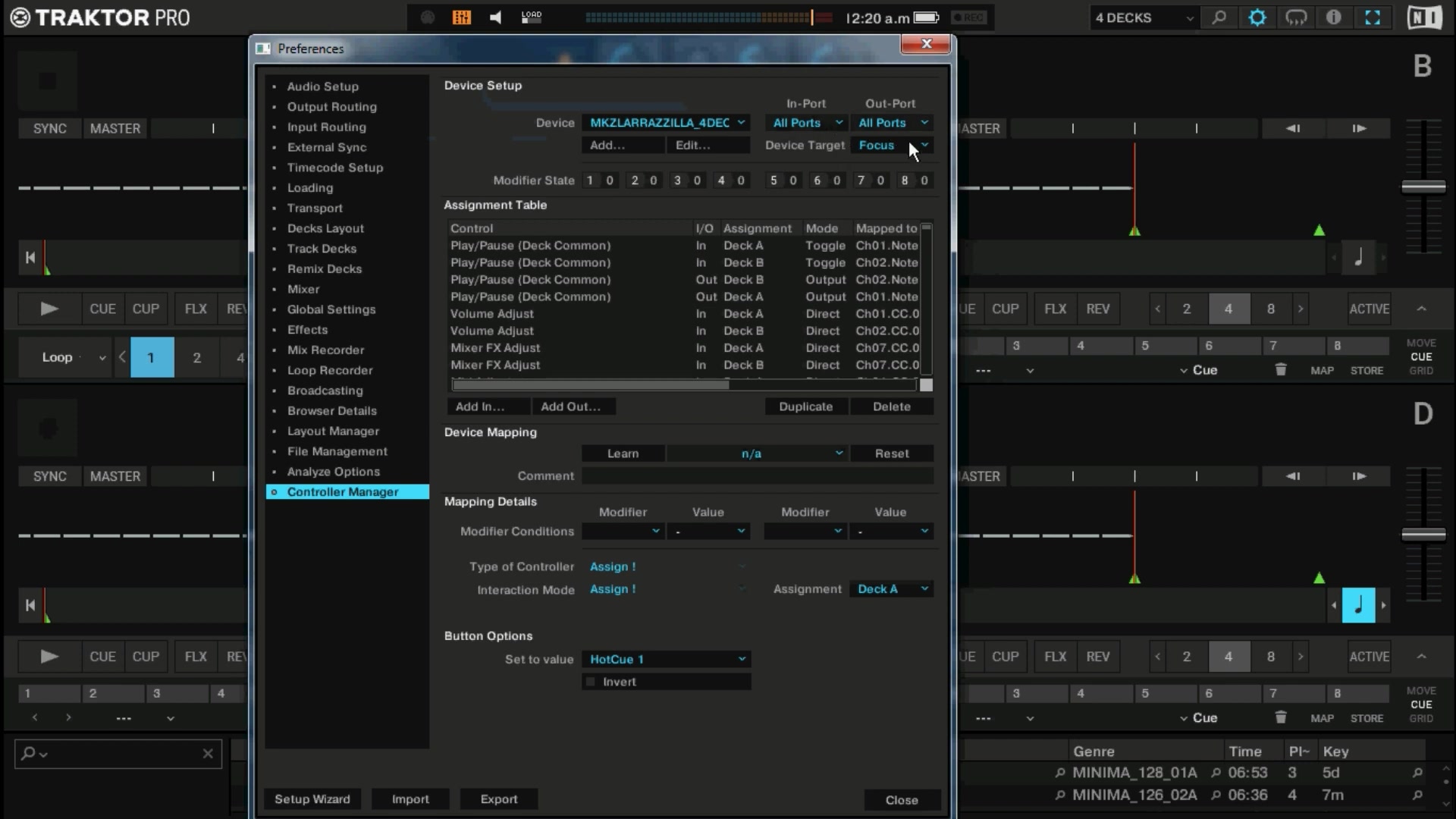Click the Learn button
Viewport: 1456px width, 819px height.
(623, 453)
